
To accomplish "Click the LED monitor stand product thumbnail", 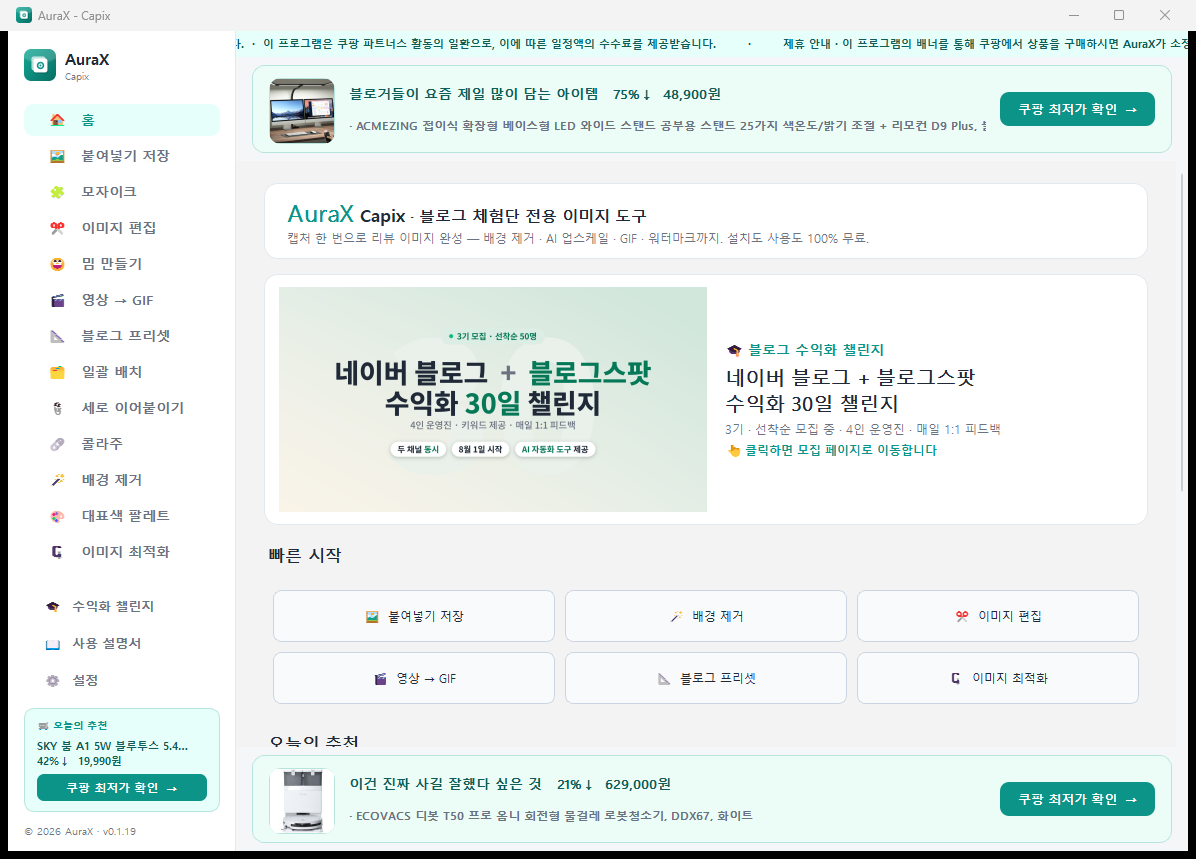I will (302, 111).
